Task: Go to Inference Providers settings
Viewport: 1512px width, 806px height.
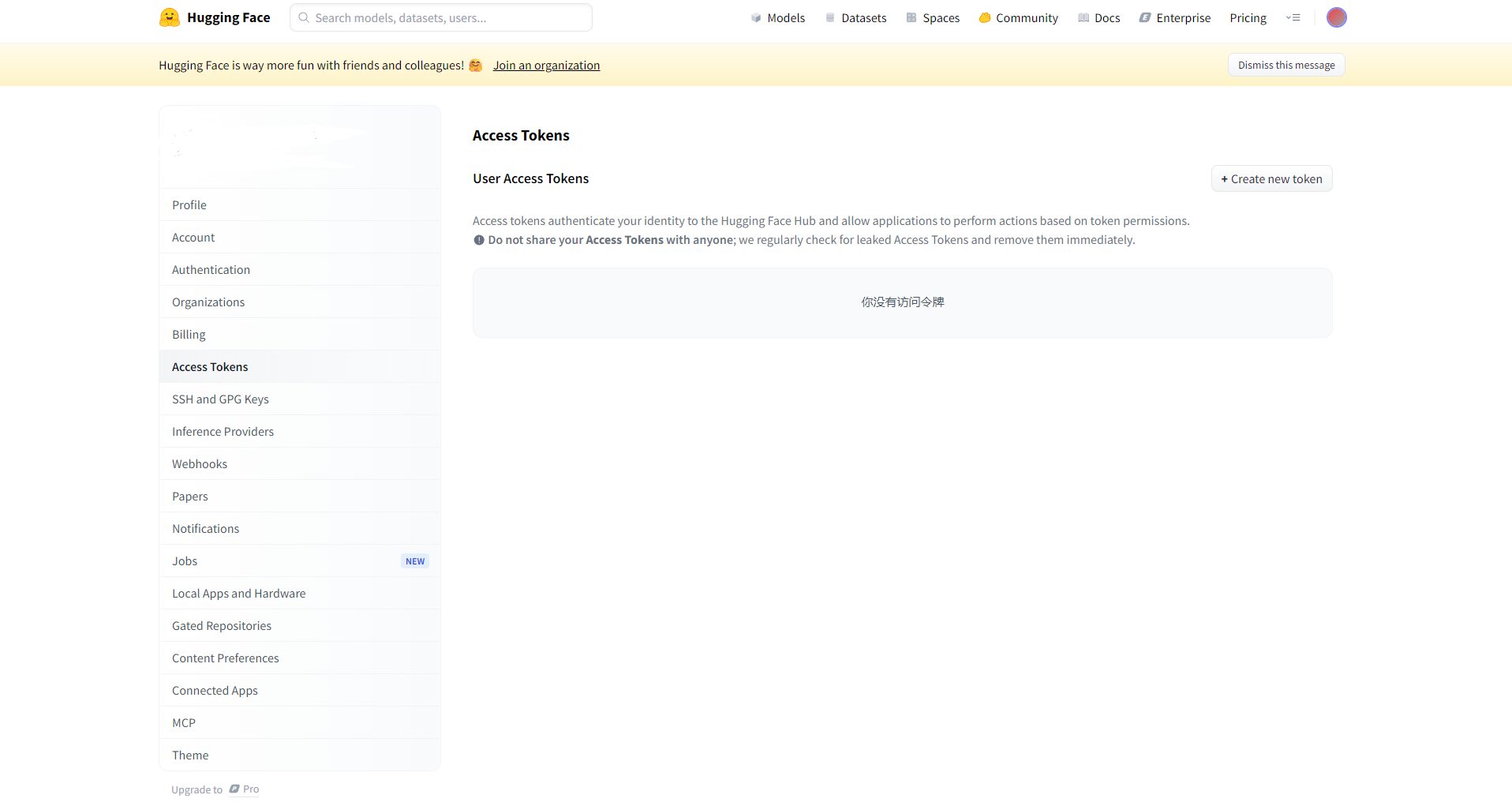Action: (x=223, y=432)
